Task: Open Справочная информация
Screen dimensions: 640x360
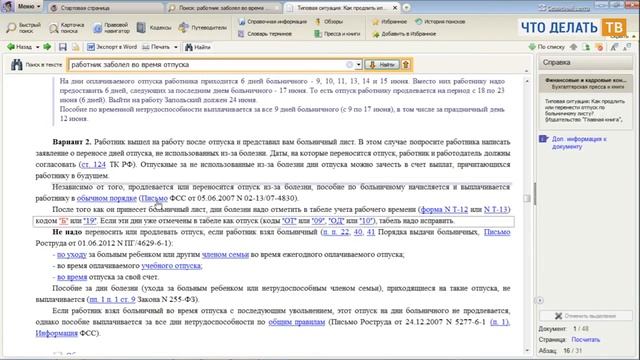Action: [x=272, y=22]
